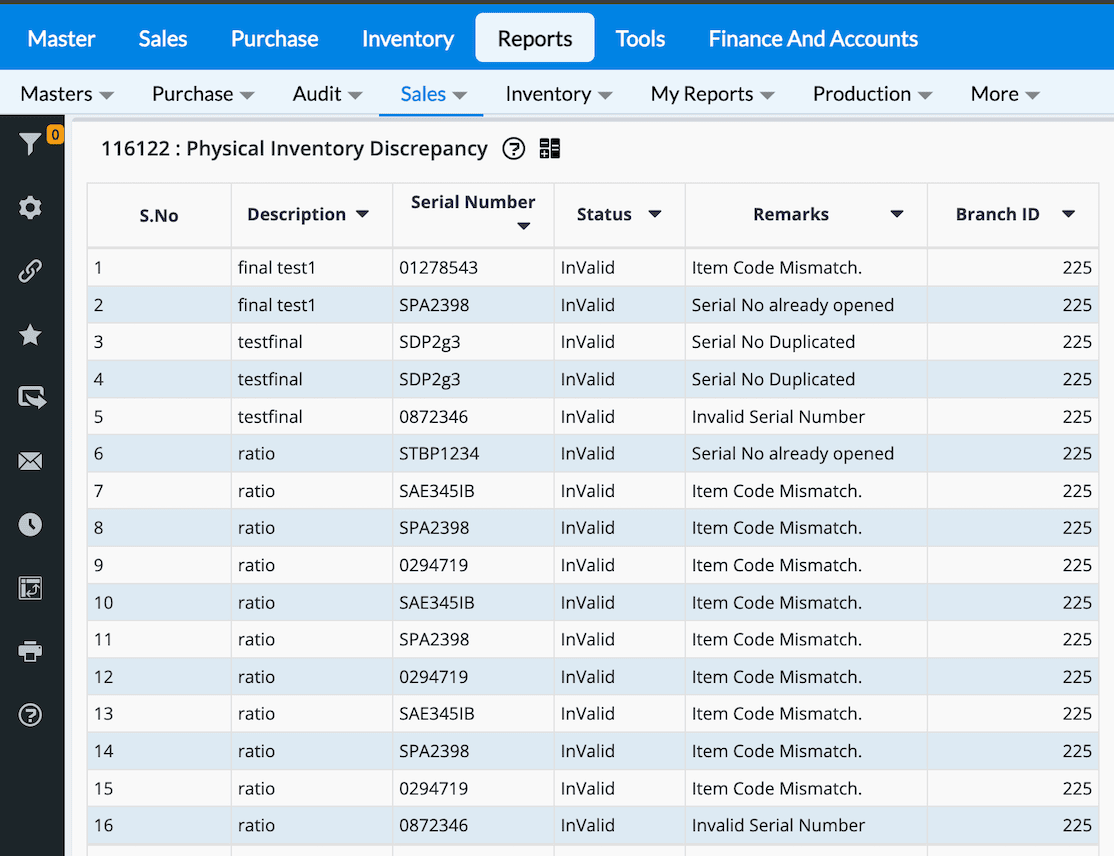Click the clock schedule icon in the sidebar
1114x856 pixels.
30,524
